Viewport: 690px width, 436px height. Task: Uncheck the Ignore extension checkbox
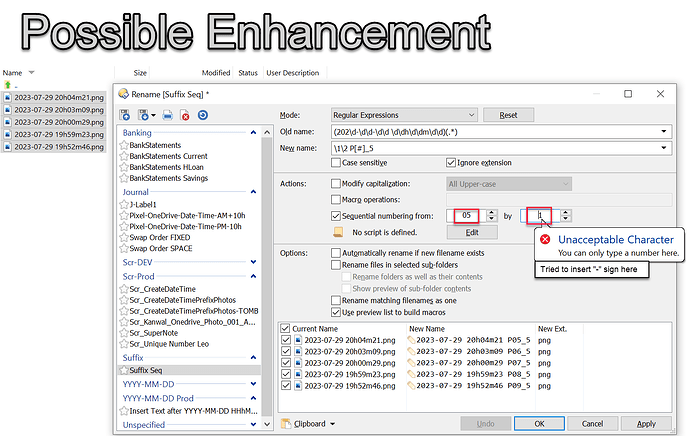[451, 163]
